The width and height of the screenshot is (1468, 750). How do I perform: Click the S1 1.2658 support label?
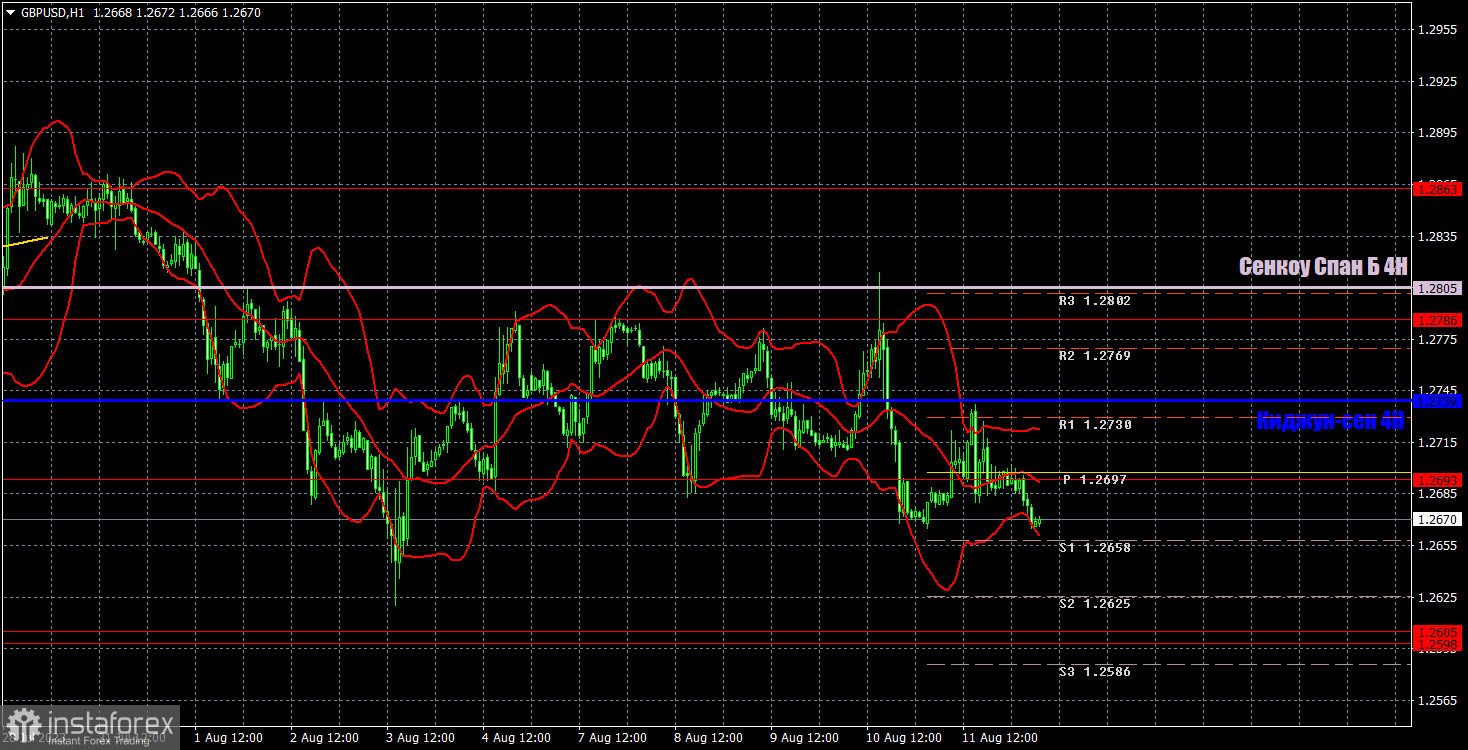[x=1096, y=548]
